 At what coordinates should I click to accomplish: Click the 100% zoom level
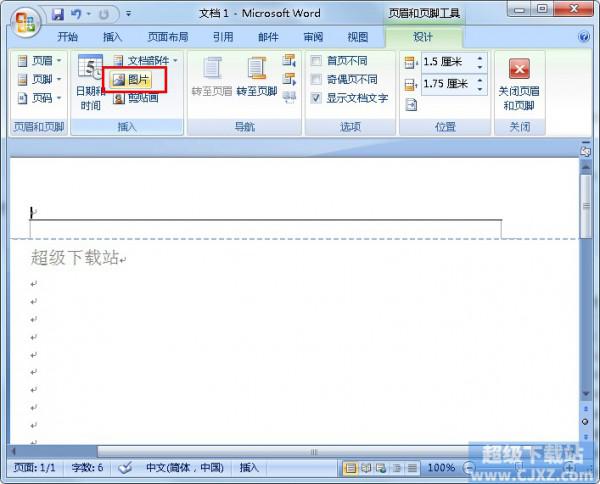click(x=441, y=468)
